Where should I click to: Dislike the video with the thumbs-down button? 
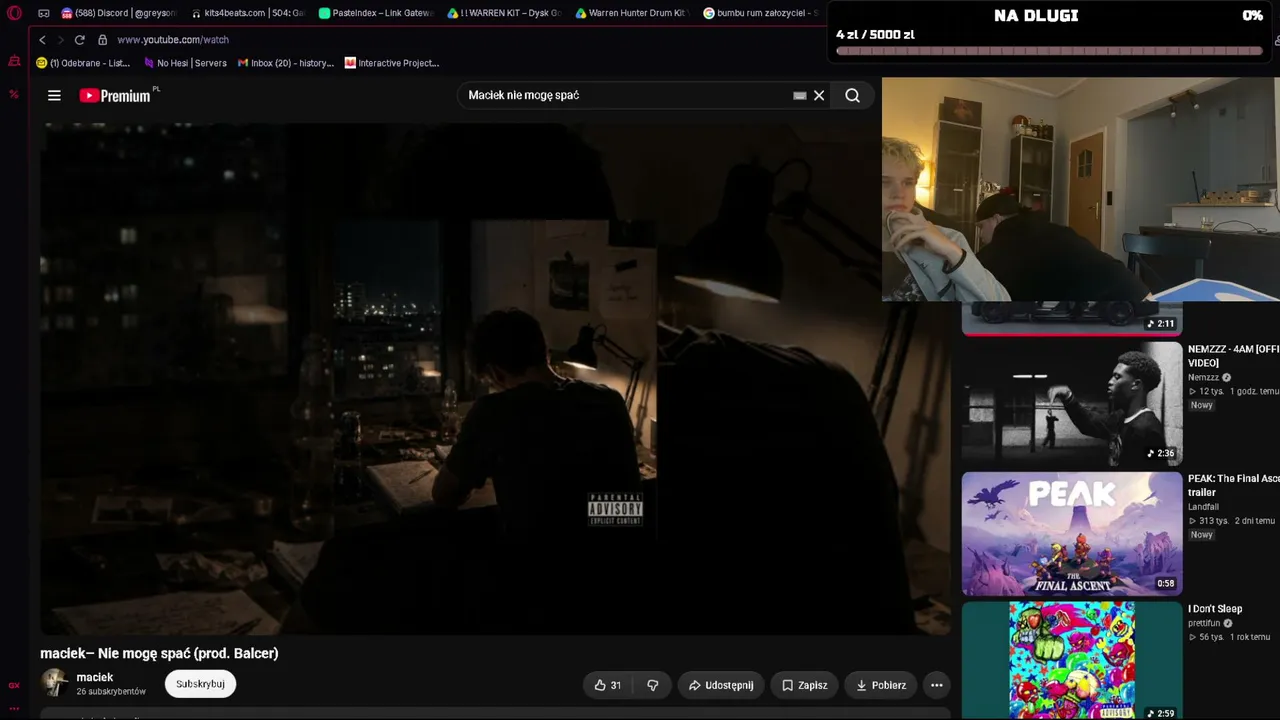click(x=653, y=685)
